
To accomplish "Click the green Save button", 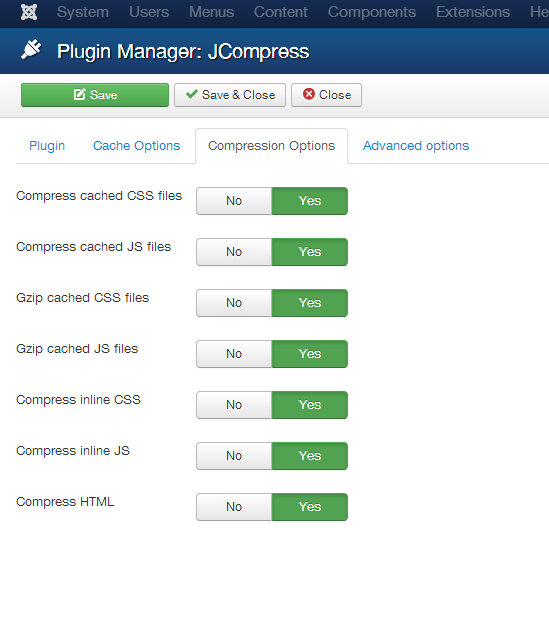I will click(x=95, y=95).
